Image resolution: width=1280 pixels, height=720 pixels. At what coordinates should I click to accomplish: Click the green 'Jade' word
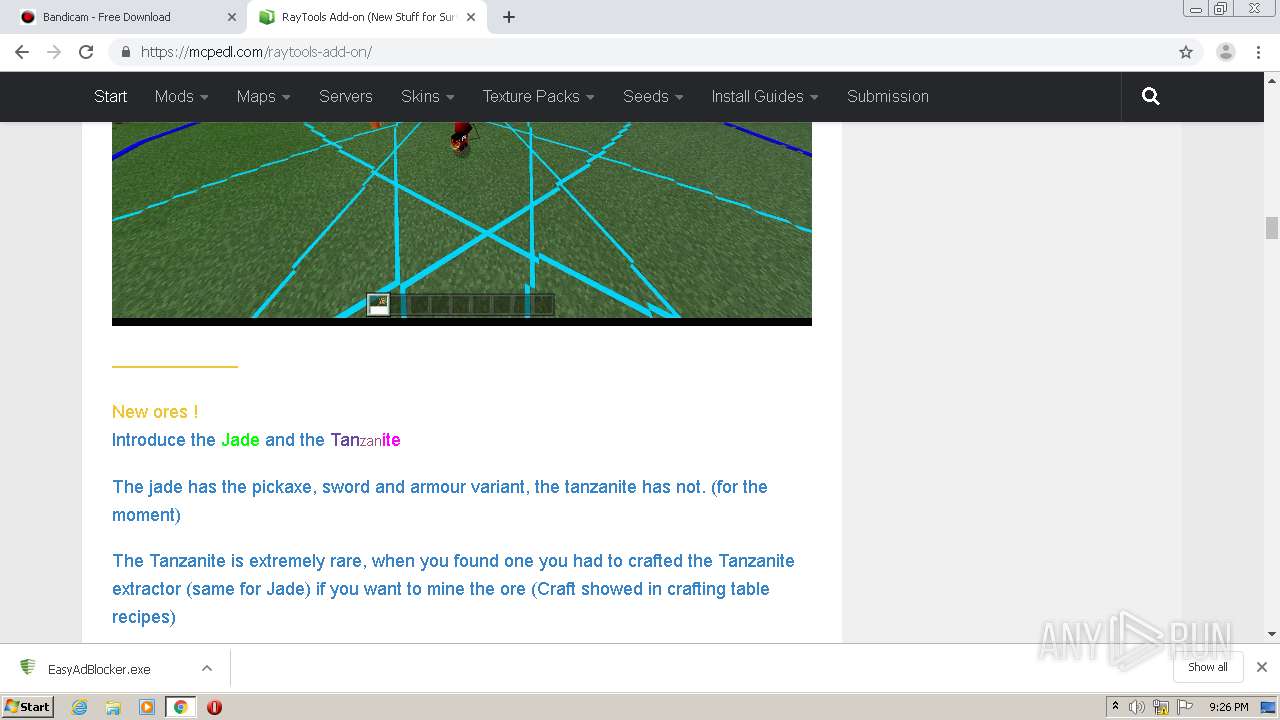240,440
